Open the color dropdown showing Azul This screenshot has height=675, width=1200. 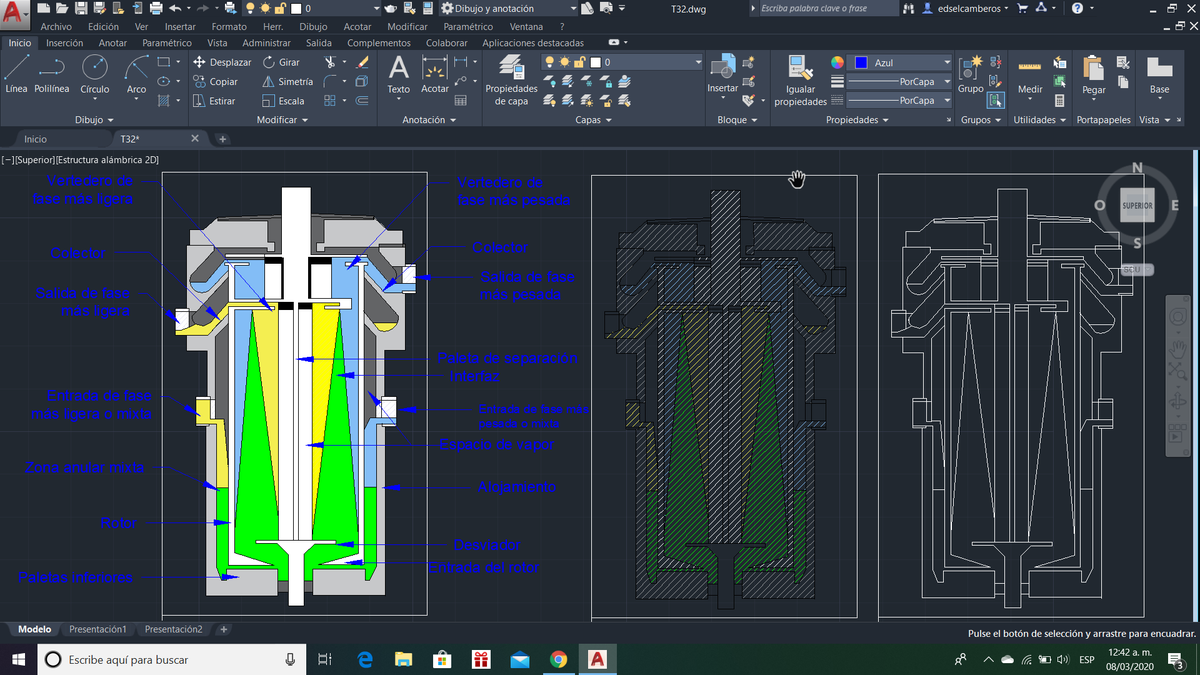(946, 62)
